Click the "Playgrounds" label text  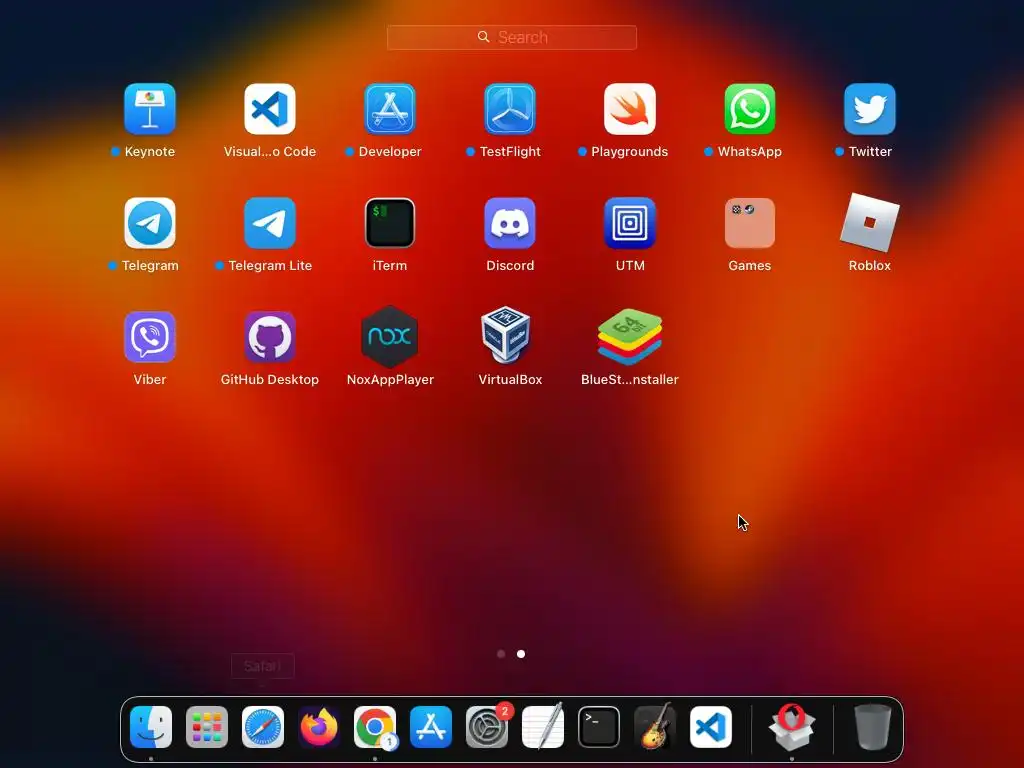click(630, 152)
